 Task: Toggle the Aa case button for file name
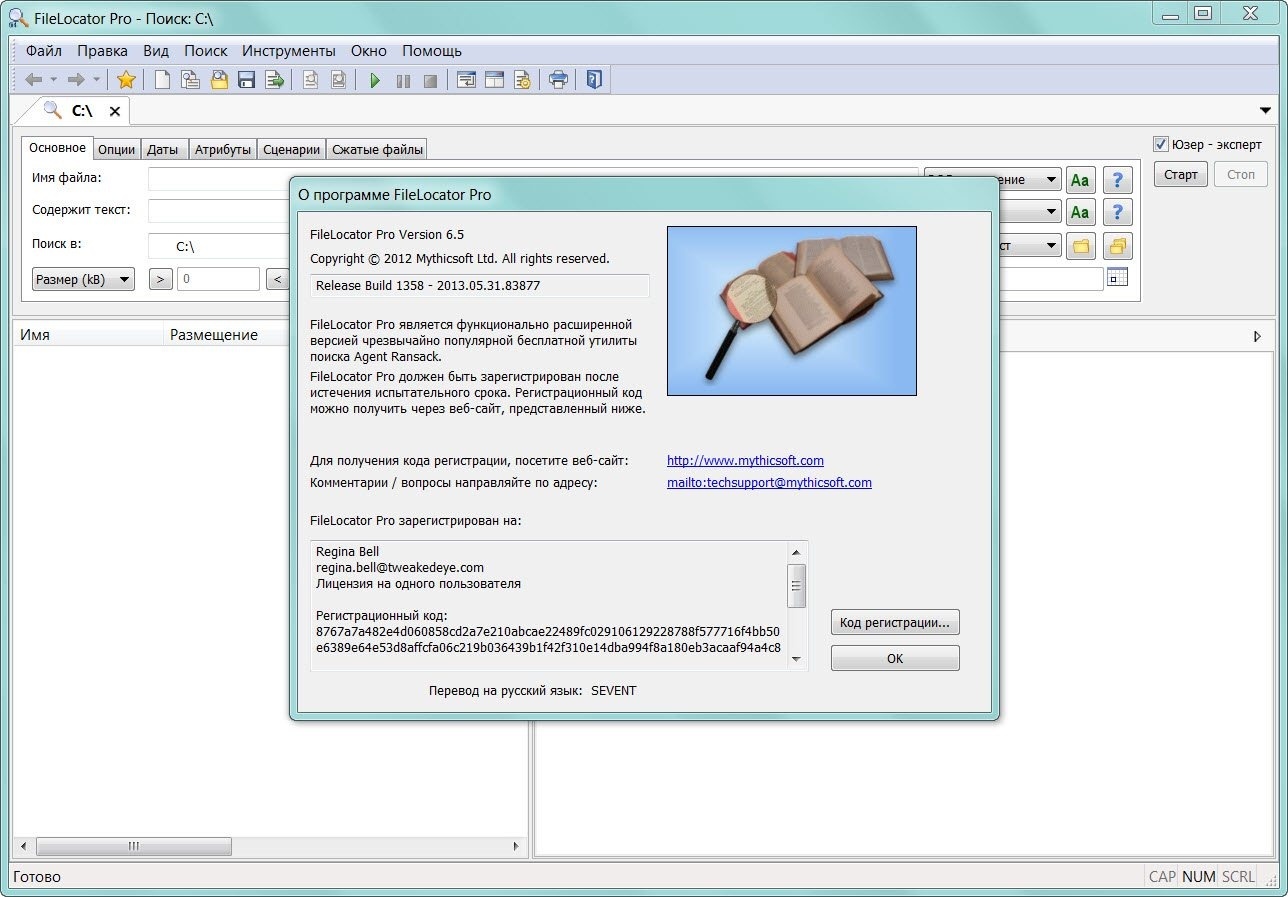click(1080, 180)
